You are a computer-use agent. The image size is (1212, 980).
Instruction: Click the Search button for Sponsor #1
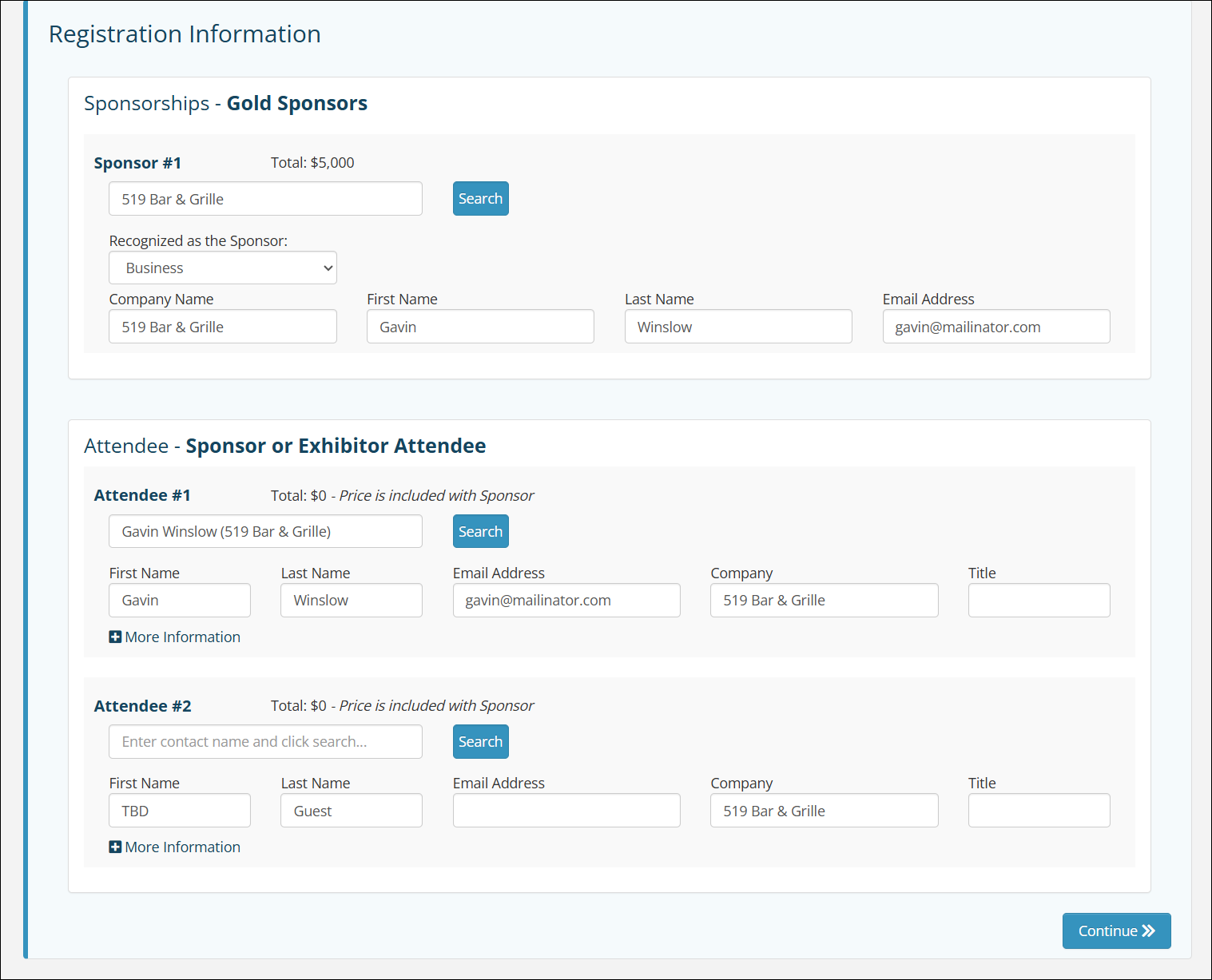pyautogui.click(x=480, y=199)
